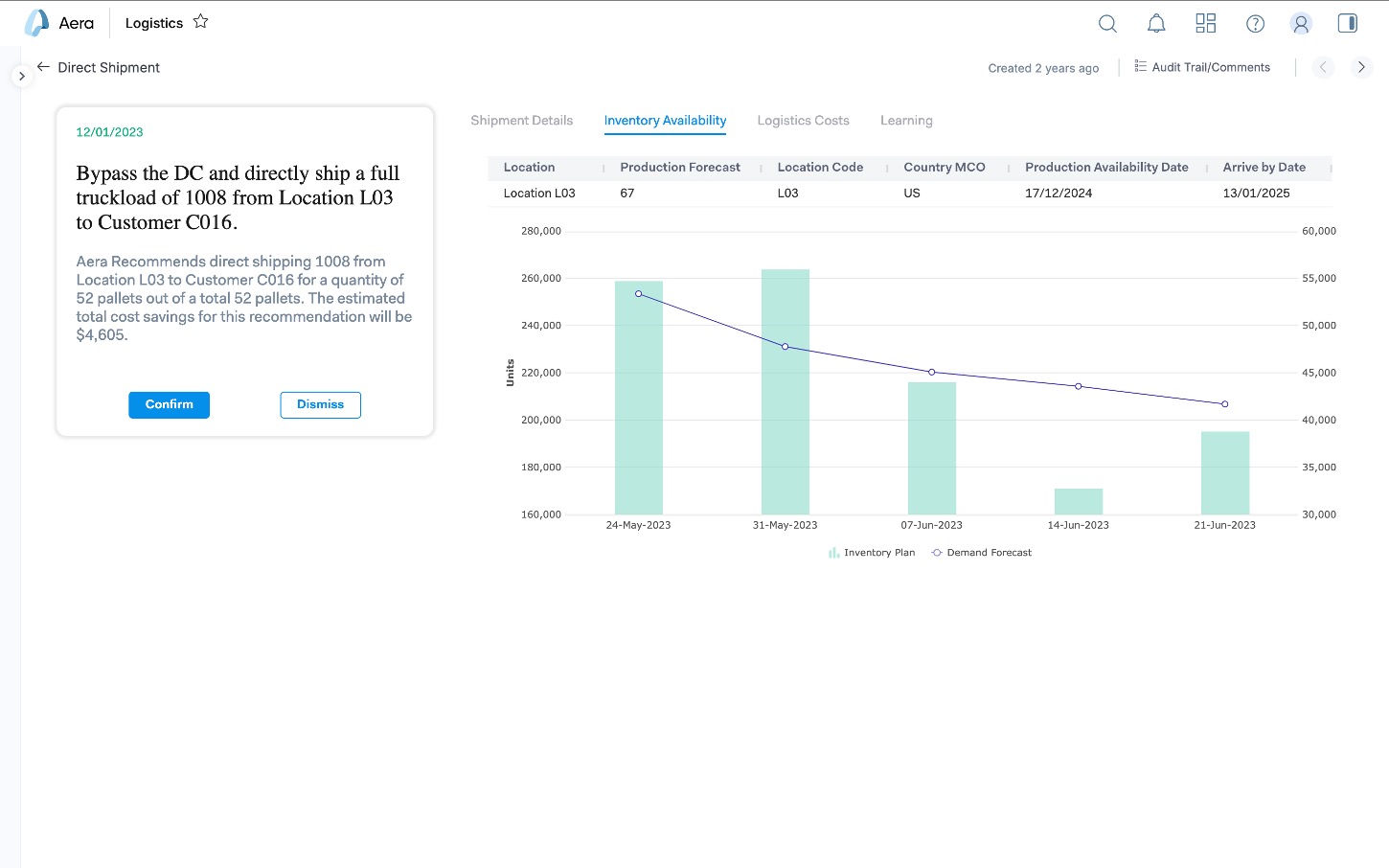Open Audit Trail/Comments
Viewport: 1389px width, 868px height.
[x=1202, y=67]
